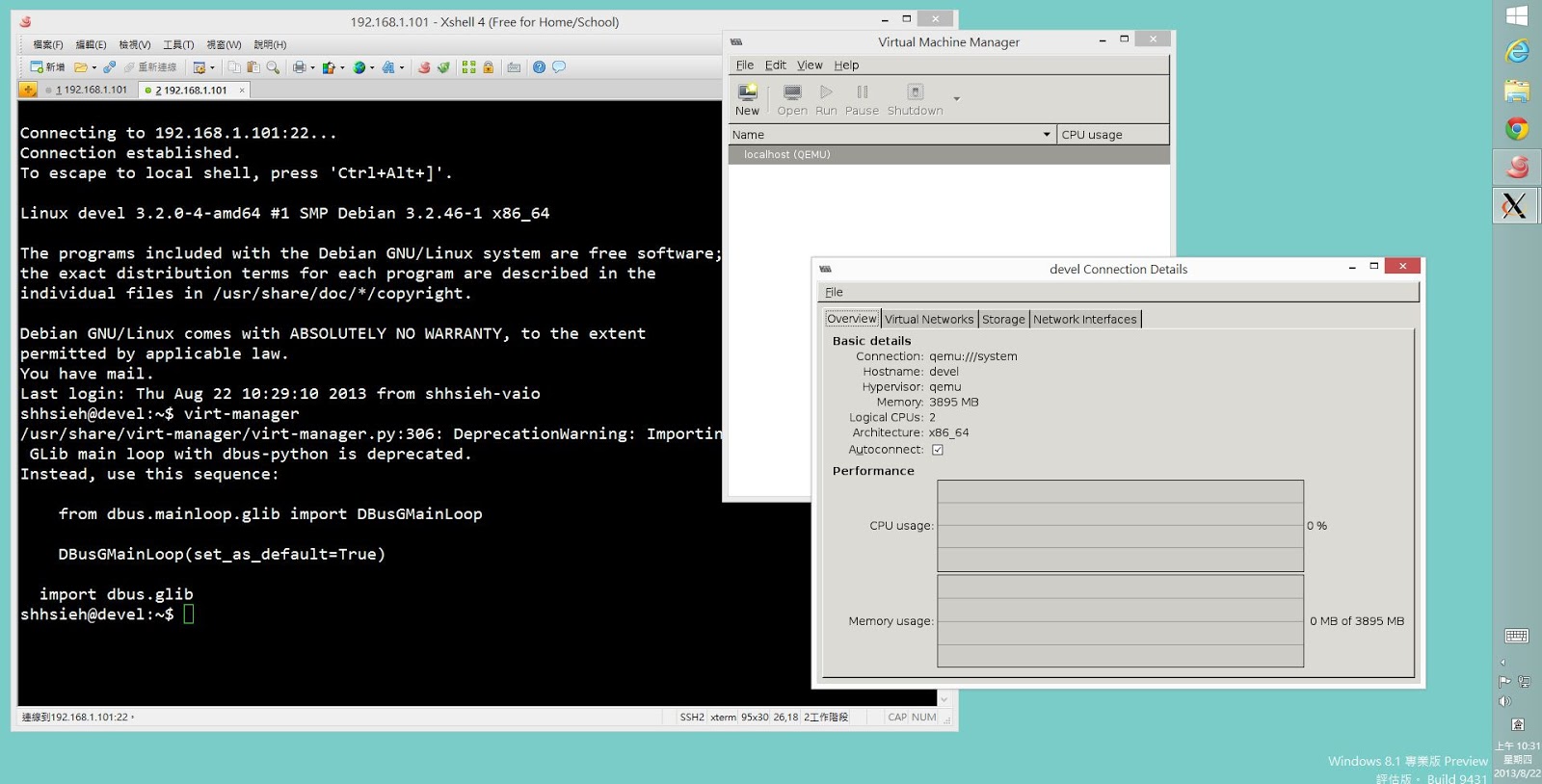
Task: Toggle the Autoconnect checkbox
Action: (937, 450)
